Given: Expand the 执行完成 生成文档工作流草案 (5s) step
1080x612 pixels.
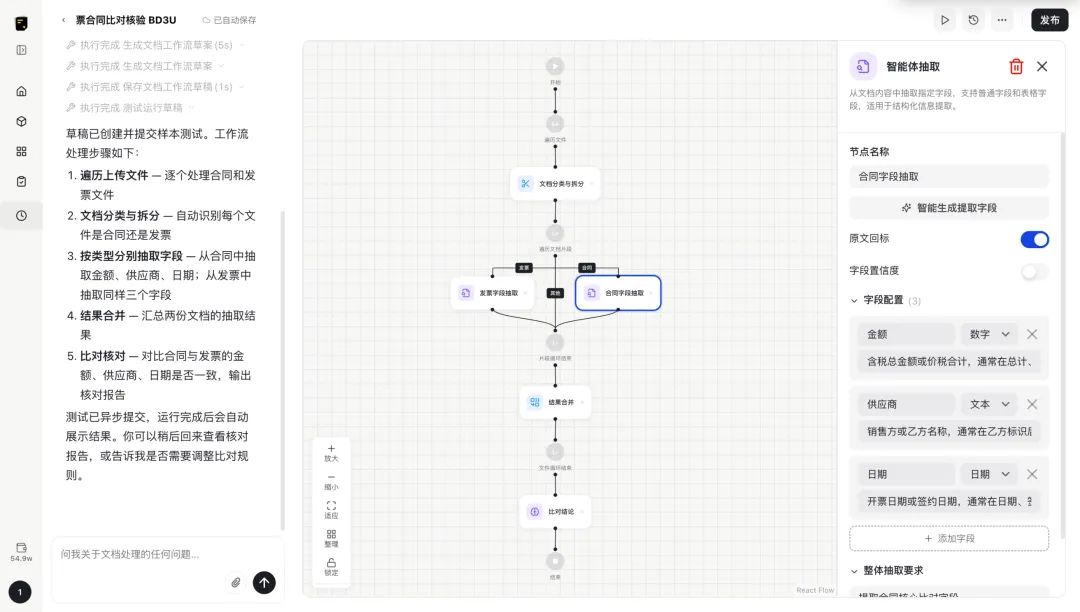Looking at the screenshot, I should (156, 45).
